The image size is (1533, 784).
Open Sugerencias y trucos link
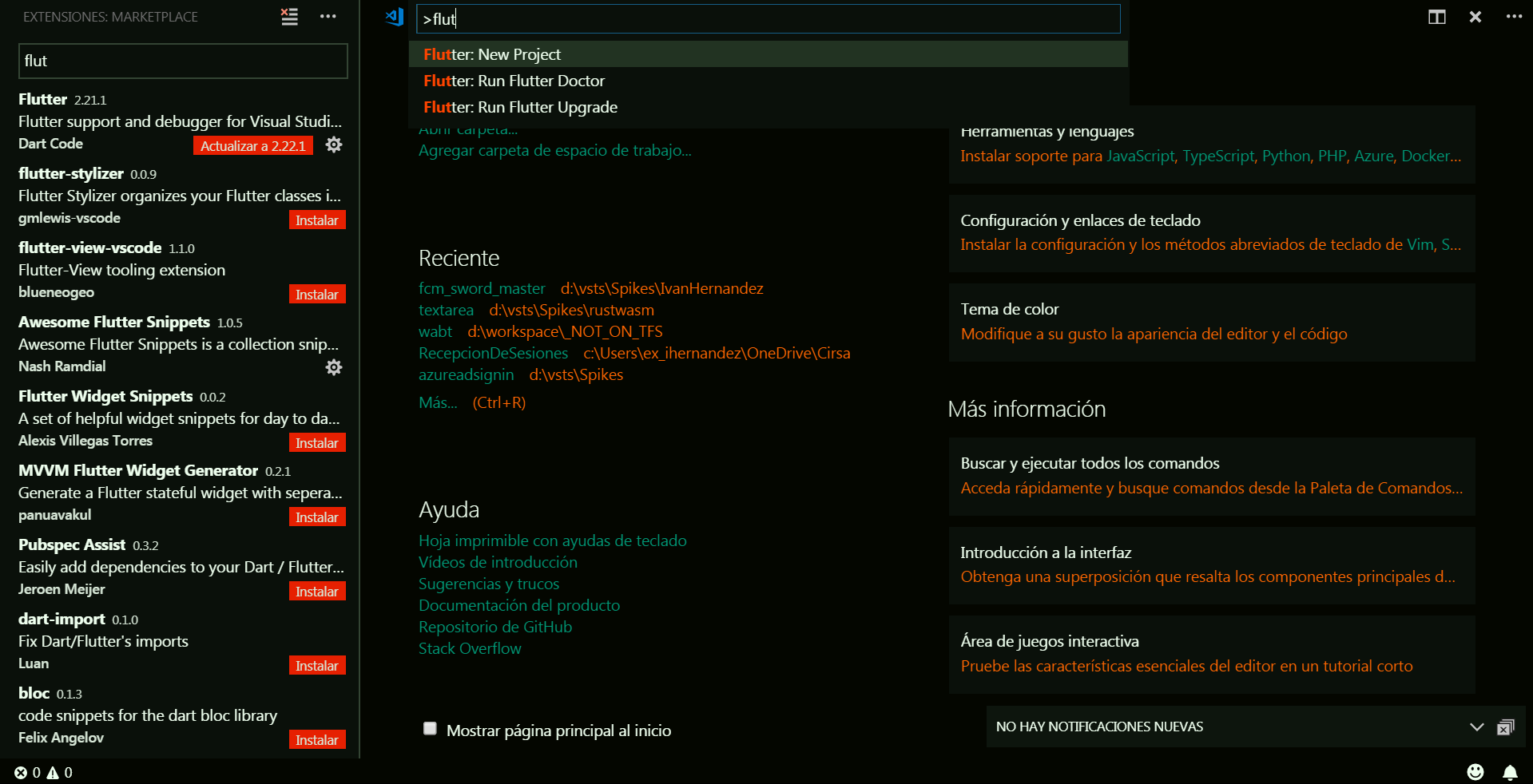(x=489, y=584)
